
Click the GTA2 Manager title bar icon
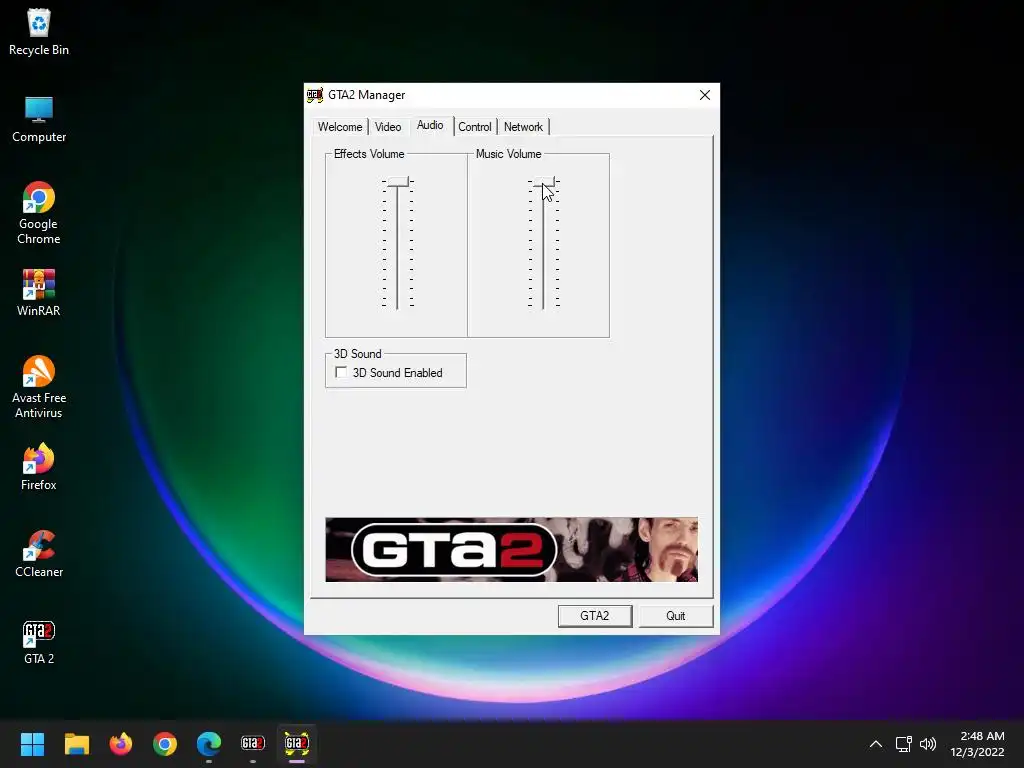point(315,95)
